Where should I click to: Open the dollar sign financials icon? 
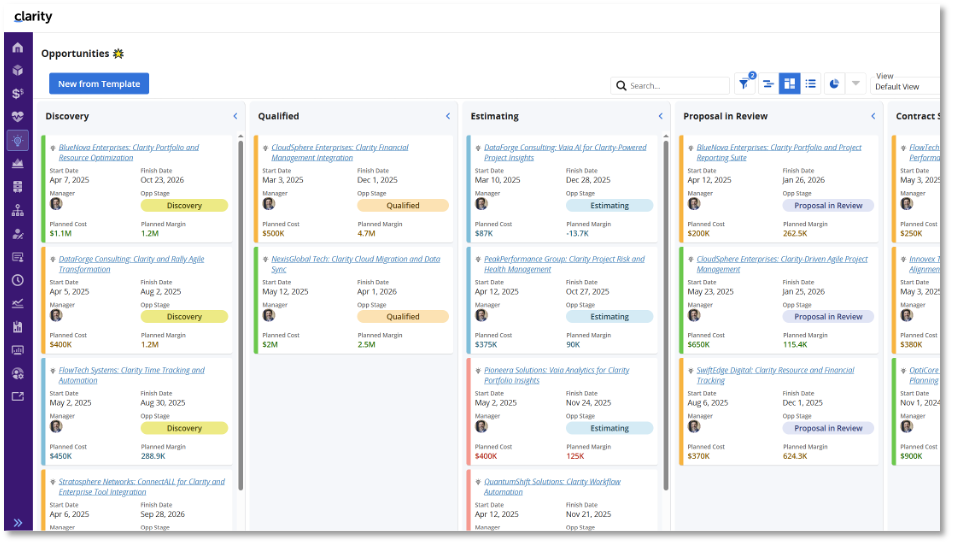click(17, 93)
